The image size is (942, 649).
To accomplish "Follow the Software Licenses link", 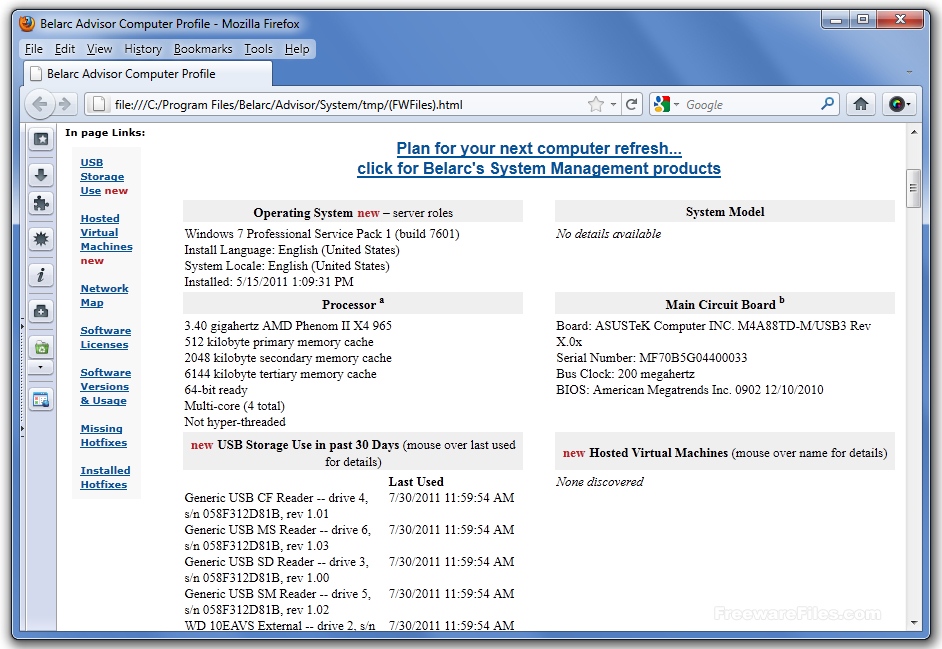I will (105, 338).
